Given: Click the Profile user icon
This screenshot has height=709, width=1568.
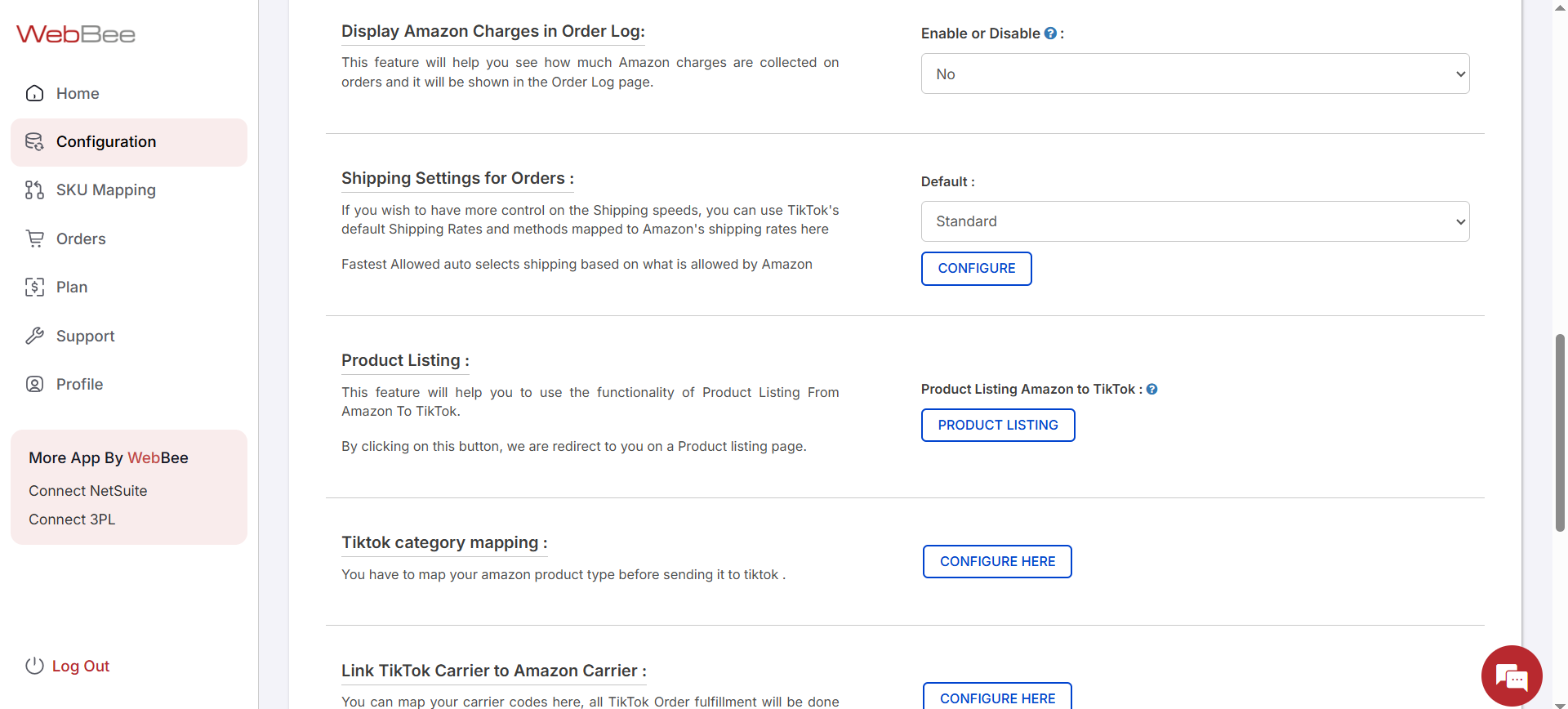Looking at the screenshot, I should [34, 384].
